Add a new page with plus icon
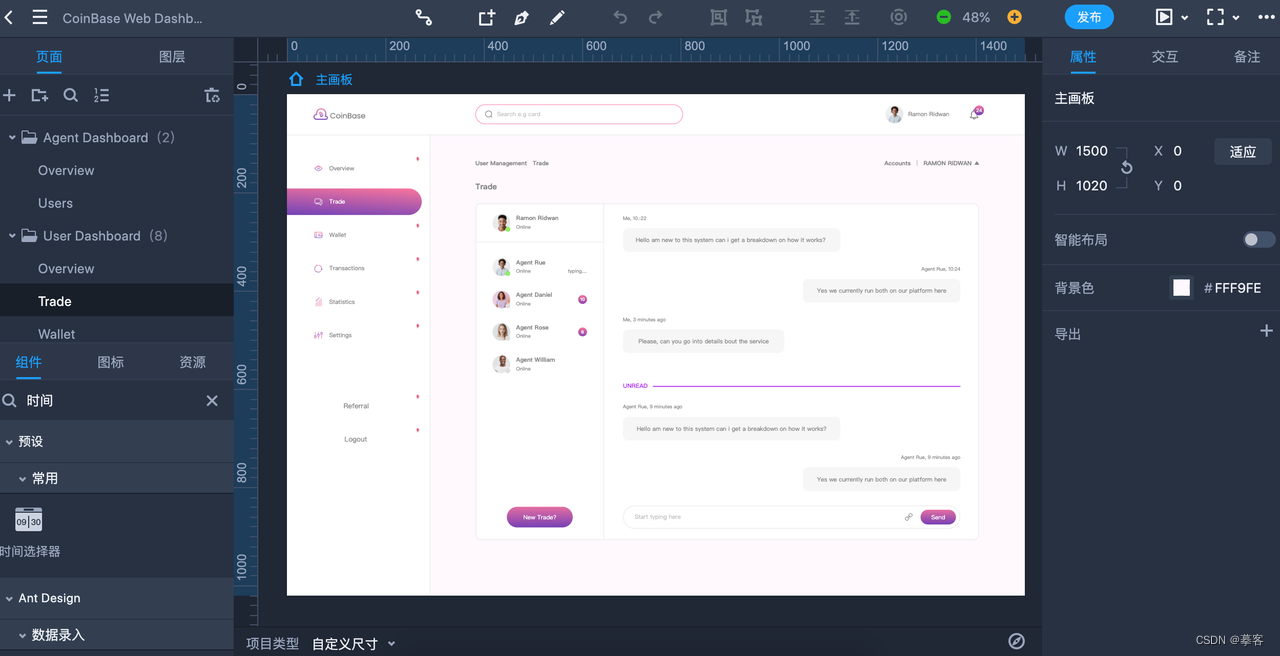 point(10,95)
